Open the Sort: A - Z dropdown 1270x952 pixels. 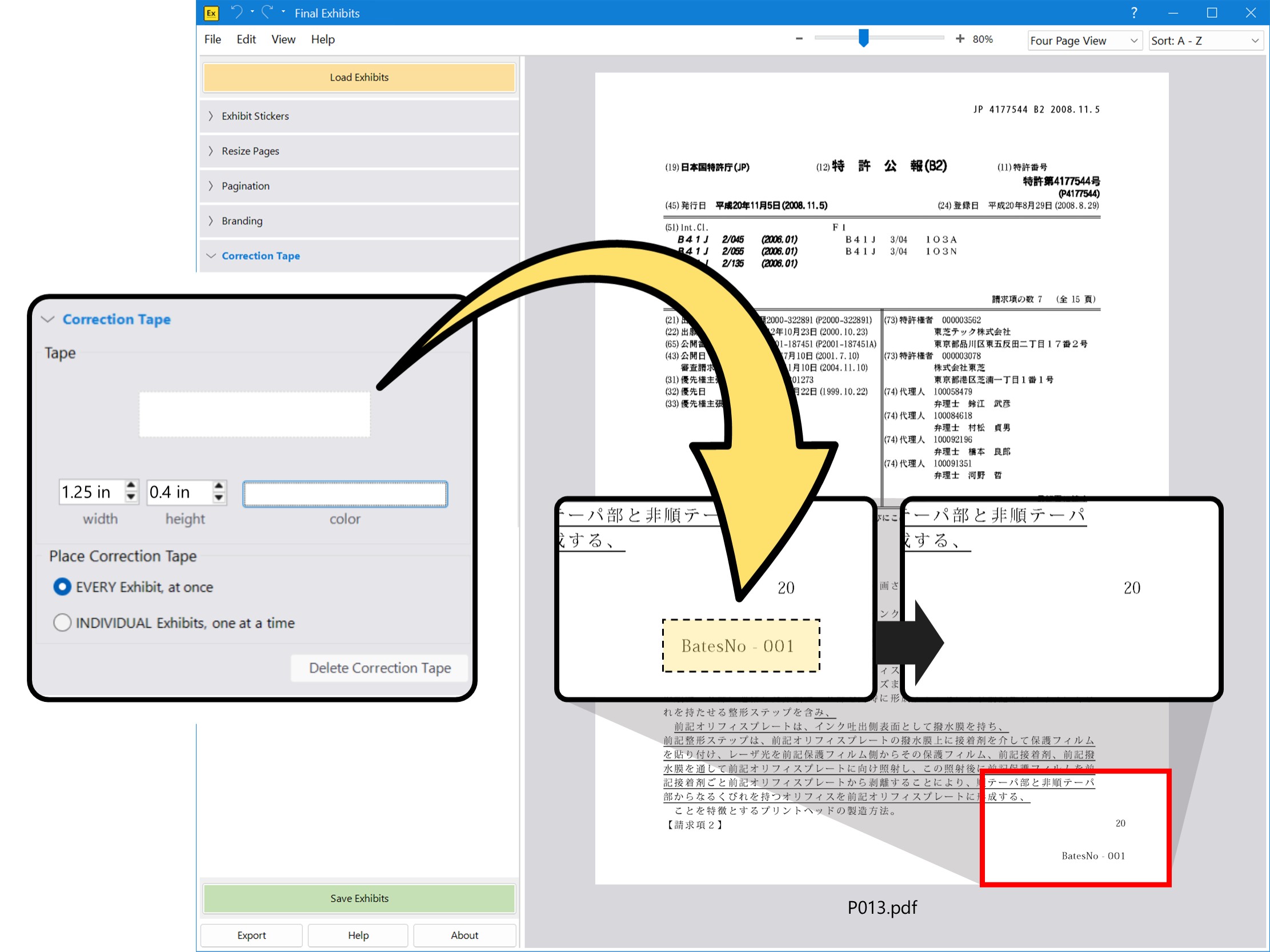pyautogui.click(x=1205, y=41)
